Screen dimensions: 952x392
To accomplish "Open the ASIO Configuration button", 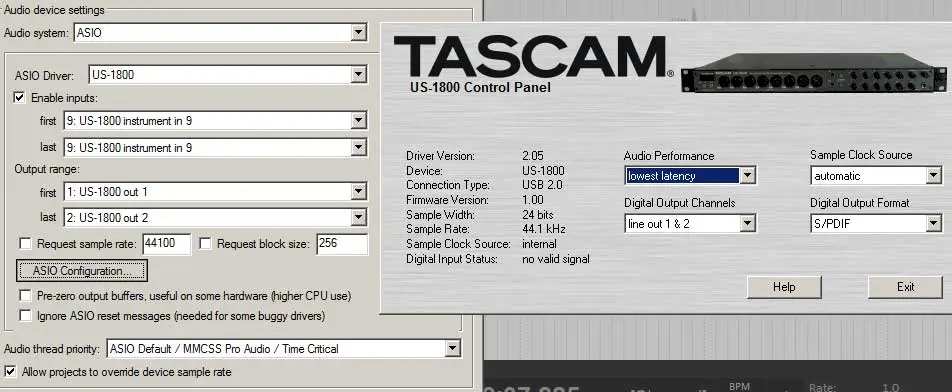I will (82, 271).
